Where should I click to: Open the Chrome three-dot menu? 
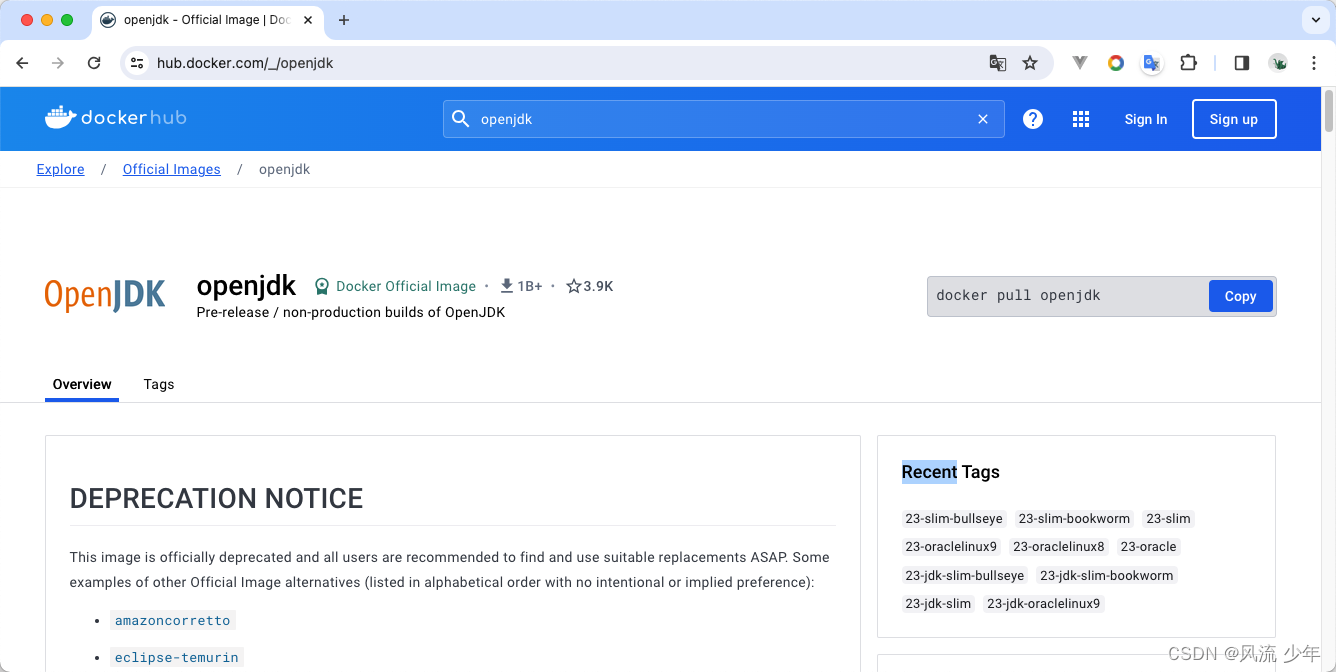click(x=1314, y=63)
